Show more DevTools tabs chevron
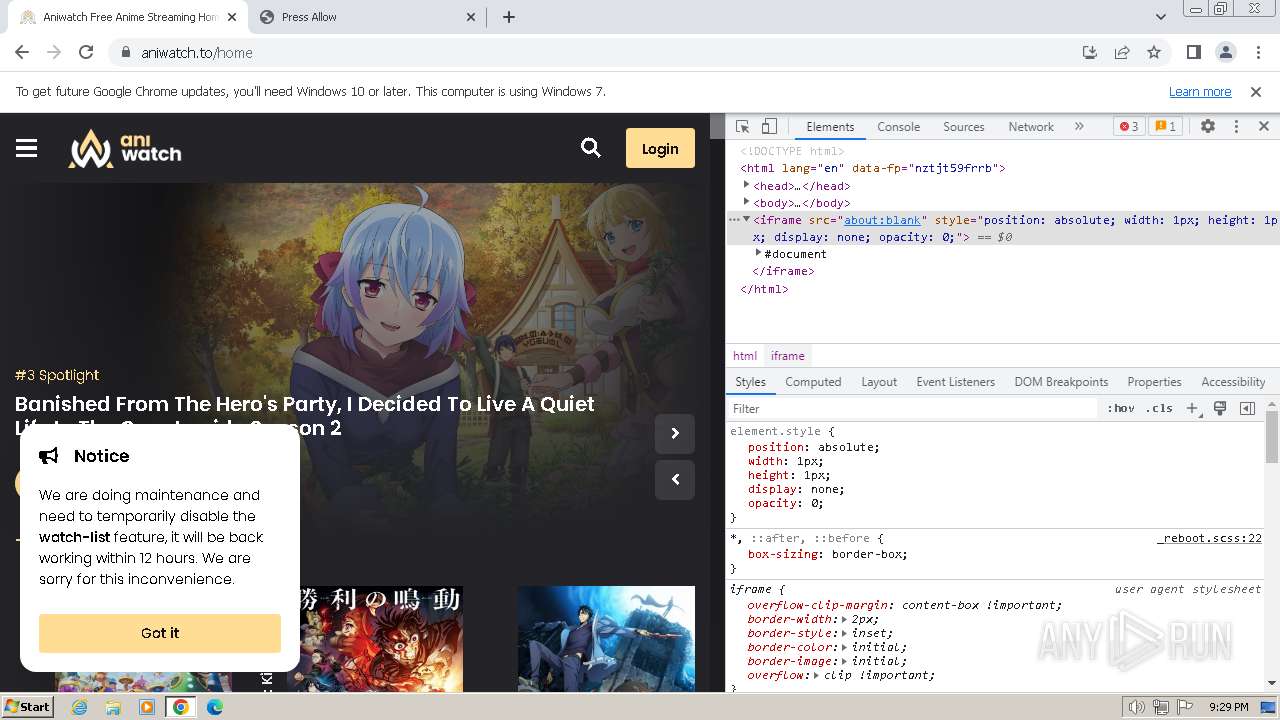The height and width of the screenshot is (720, 1280). pos(1079,127)
